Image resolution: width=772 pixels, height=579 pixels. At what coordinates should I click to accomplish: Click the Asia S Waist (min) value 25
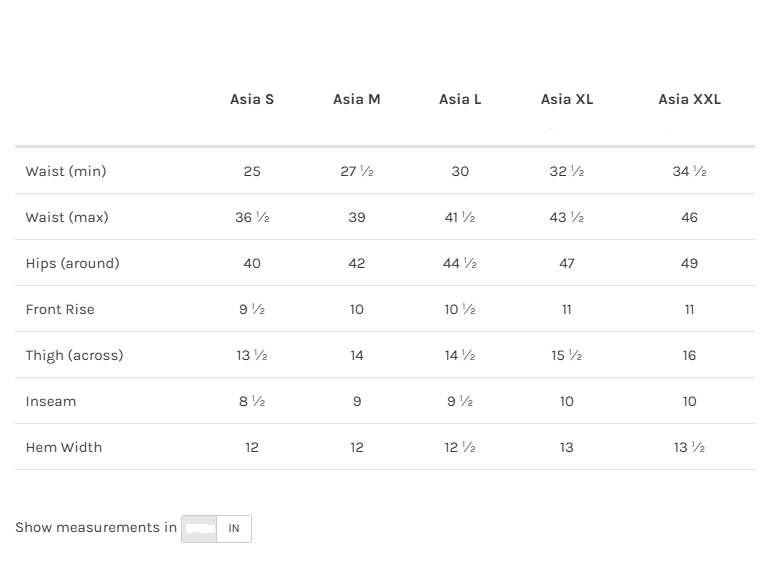click(x=252, y=171)
